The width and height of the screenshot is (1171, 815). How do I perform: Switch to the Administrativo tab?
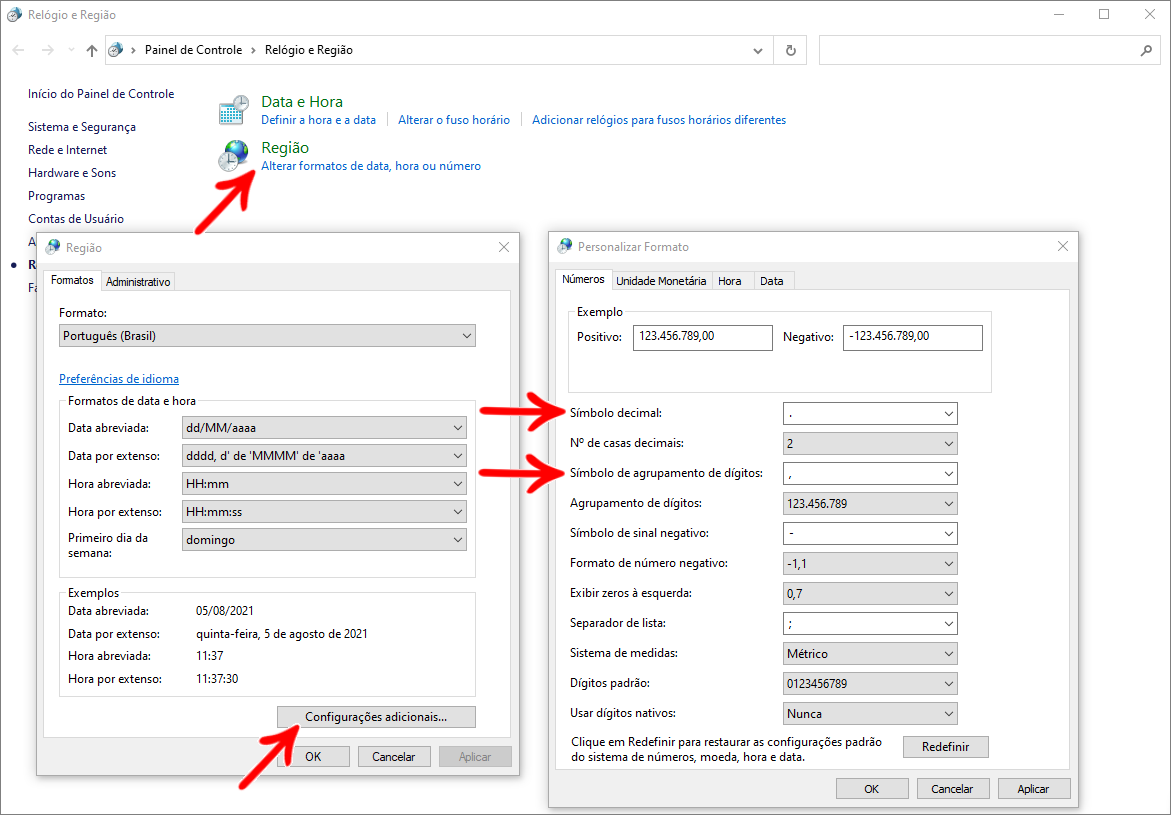click(138, 282)
